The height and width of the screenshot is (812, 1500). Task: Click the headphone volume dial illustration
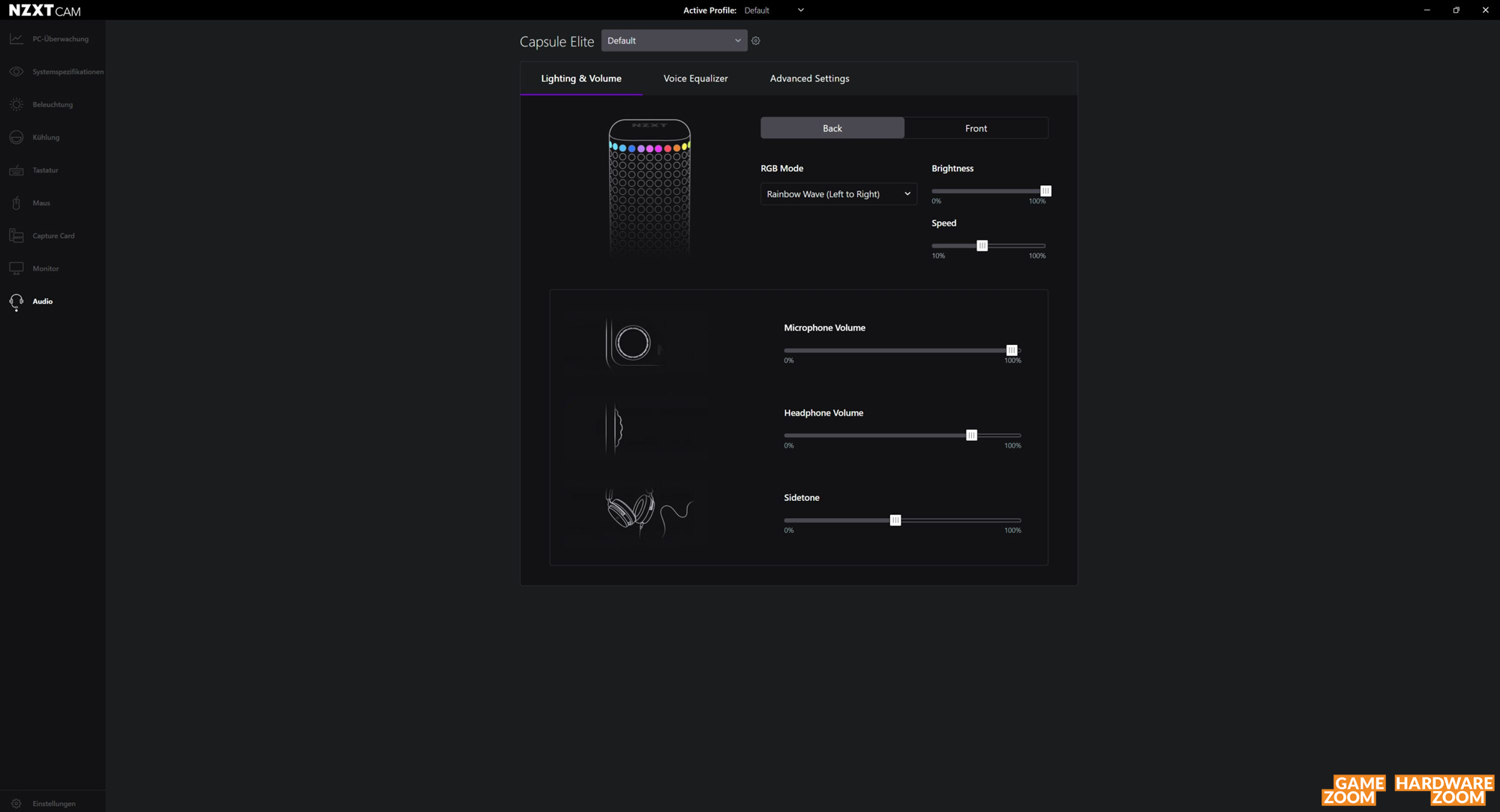pos(615,429)
